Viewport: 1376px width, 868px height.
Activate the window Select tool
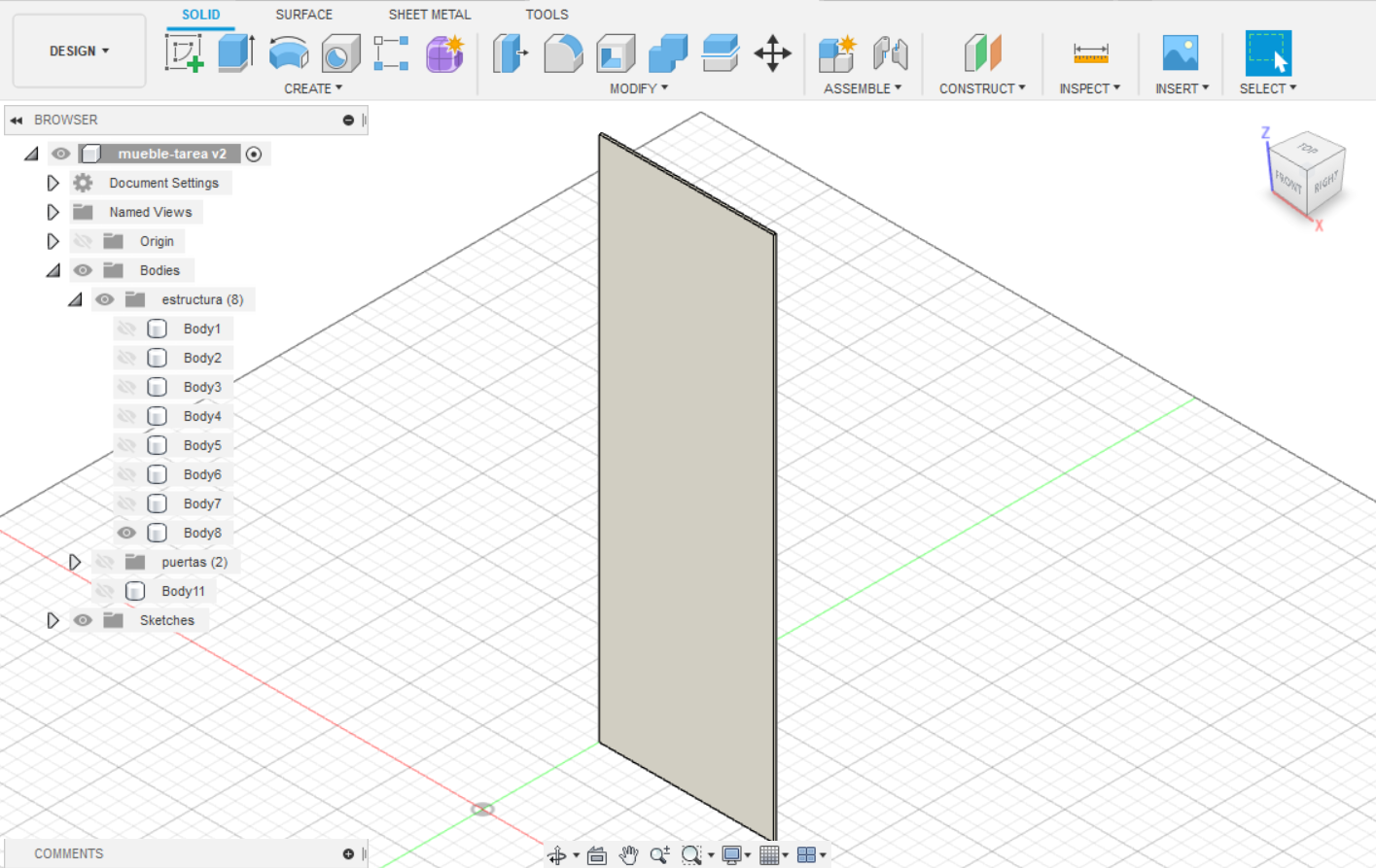1268,52
